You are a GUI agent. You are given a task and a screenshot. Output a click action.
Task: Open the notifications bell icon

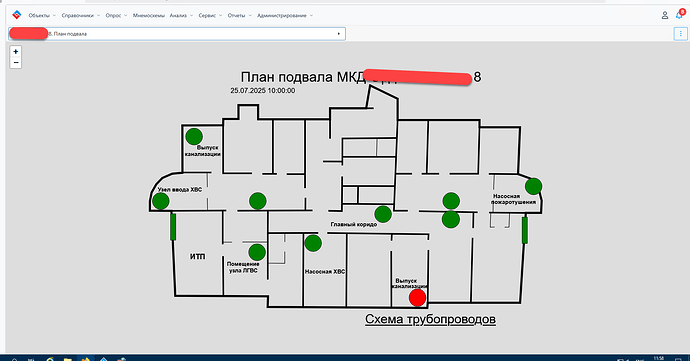pos(680,15)
